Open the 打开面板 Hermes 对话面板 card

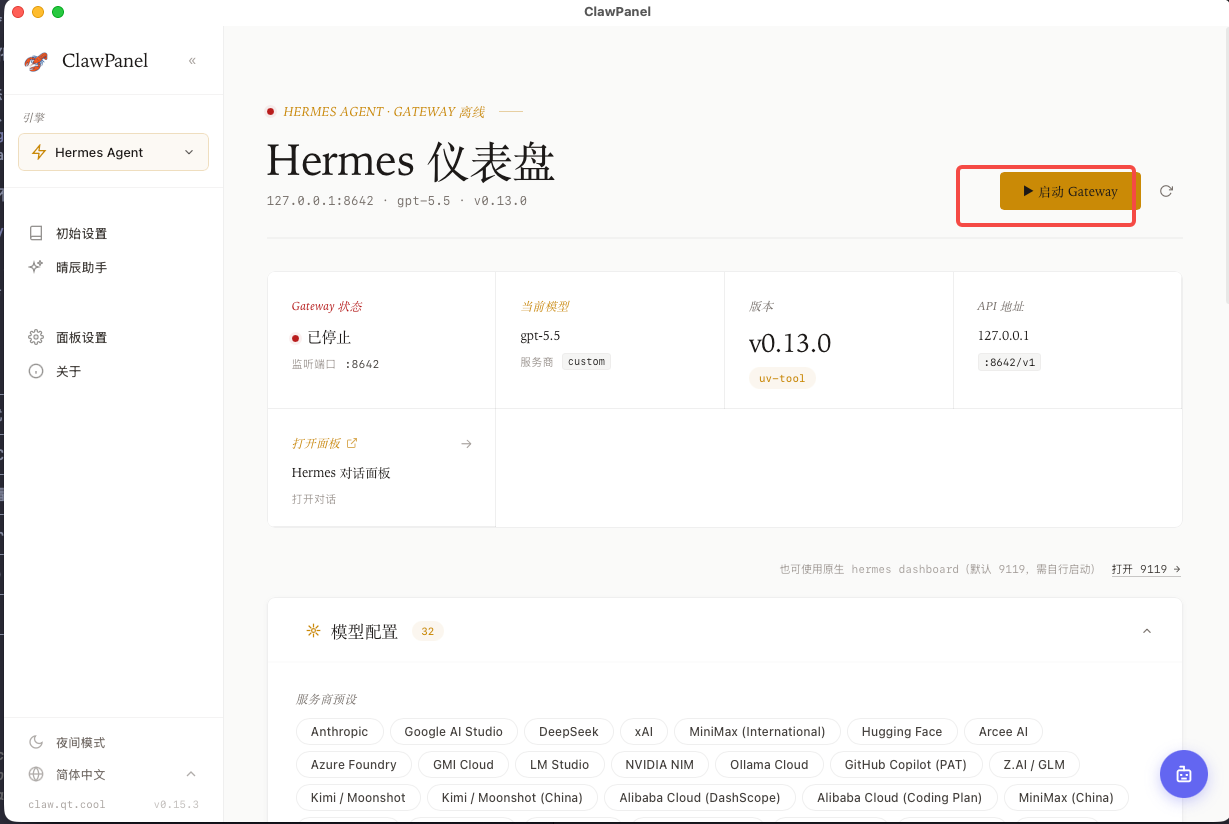point(382,468)
